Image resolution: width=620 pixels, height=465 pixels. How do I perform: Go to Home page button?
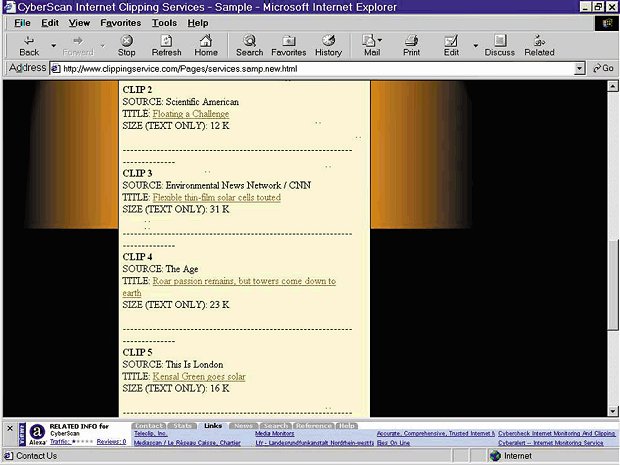point(206,46)
